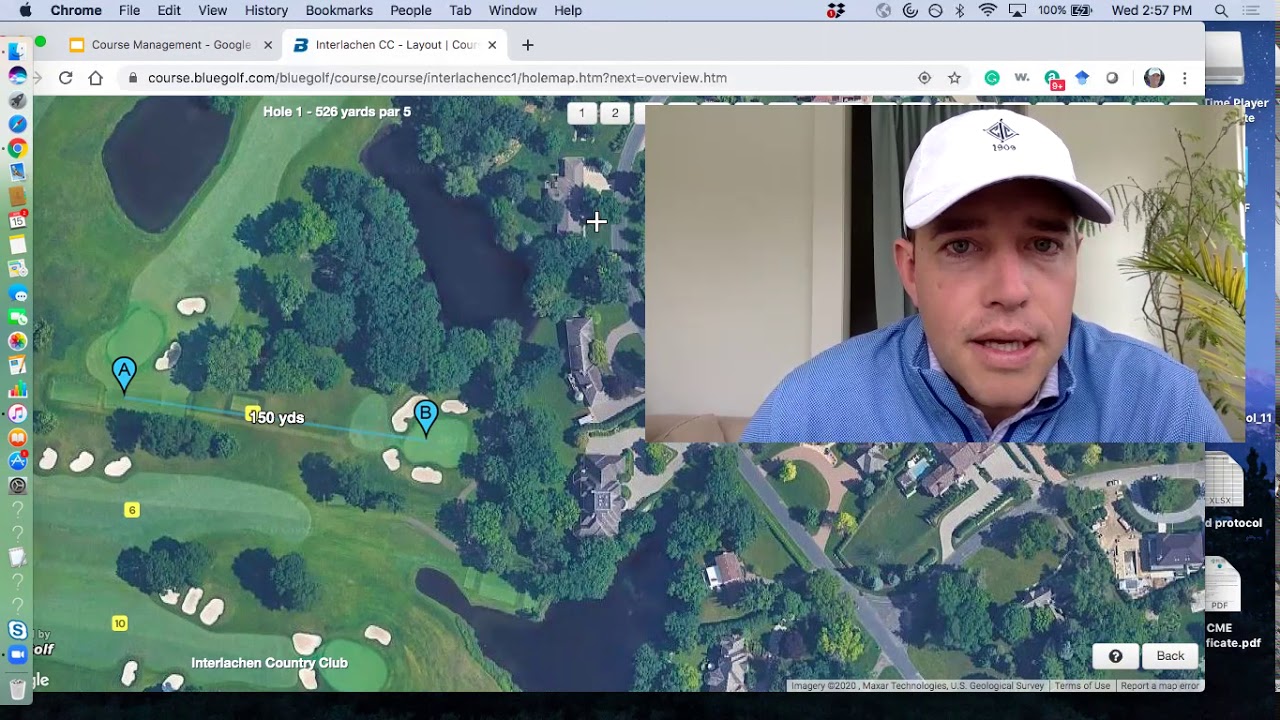The height and width of the screenshot is (720, 1280).
Task: Open the extension with 9+ badge
Action: 1054,79
